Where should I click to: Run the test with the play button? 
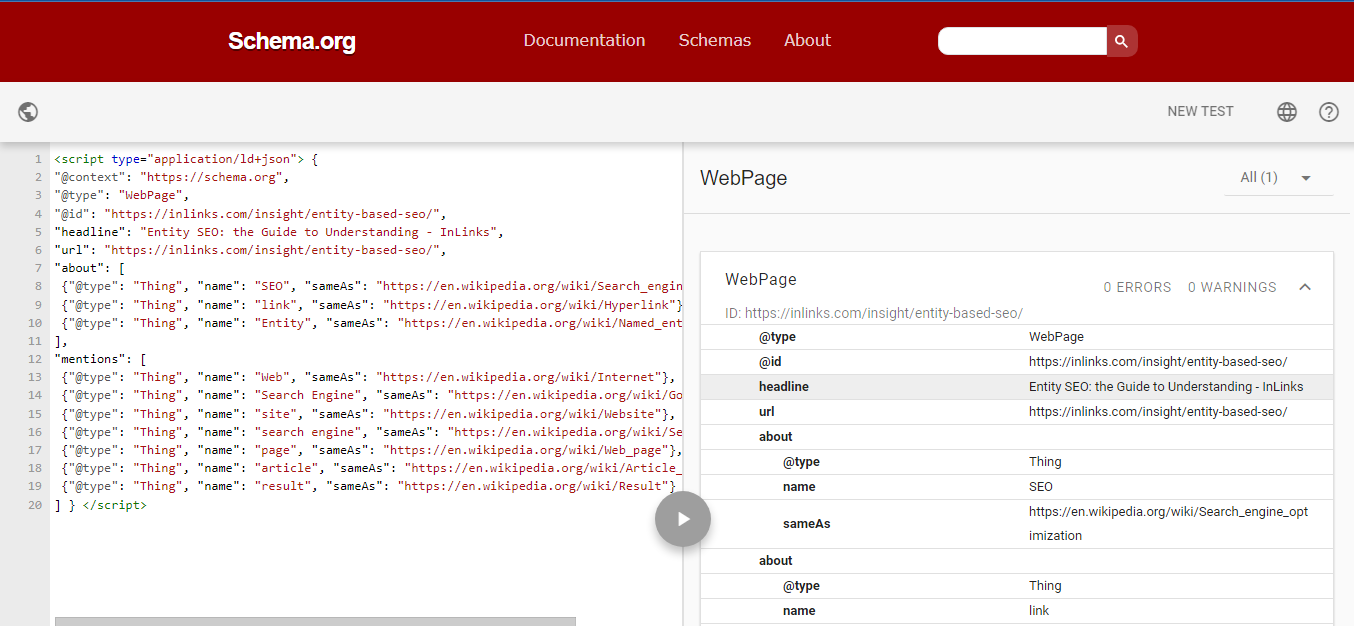[683, 519]
